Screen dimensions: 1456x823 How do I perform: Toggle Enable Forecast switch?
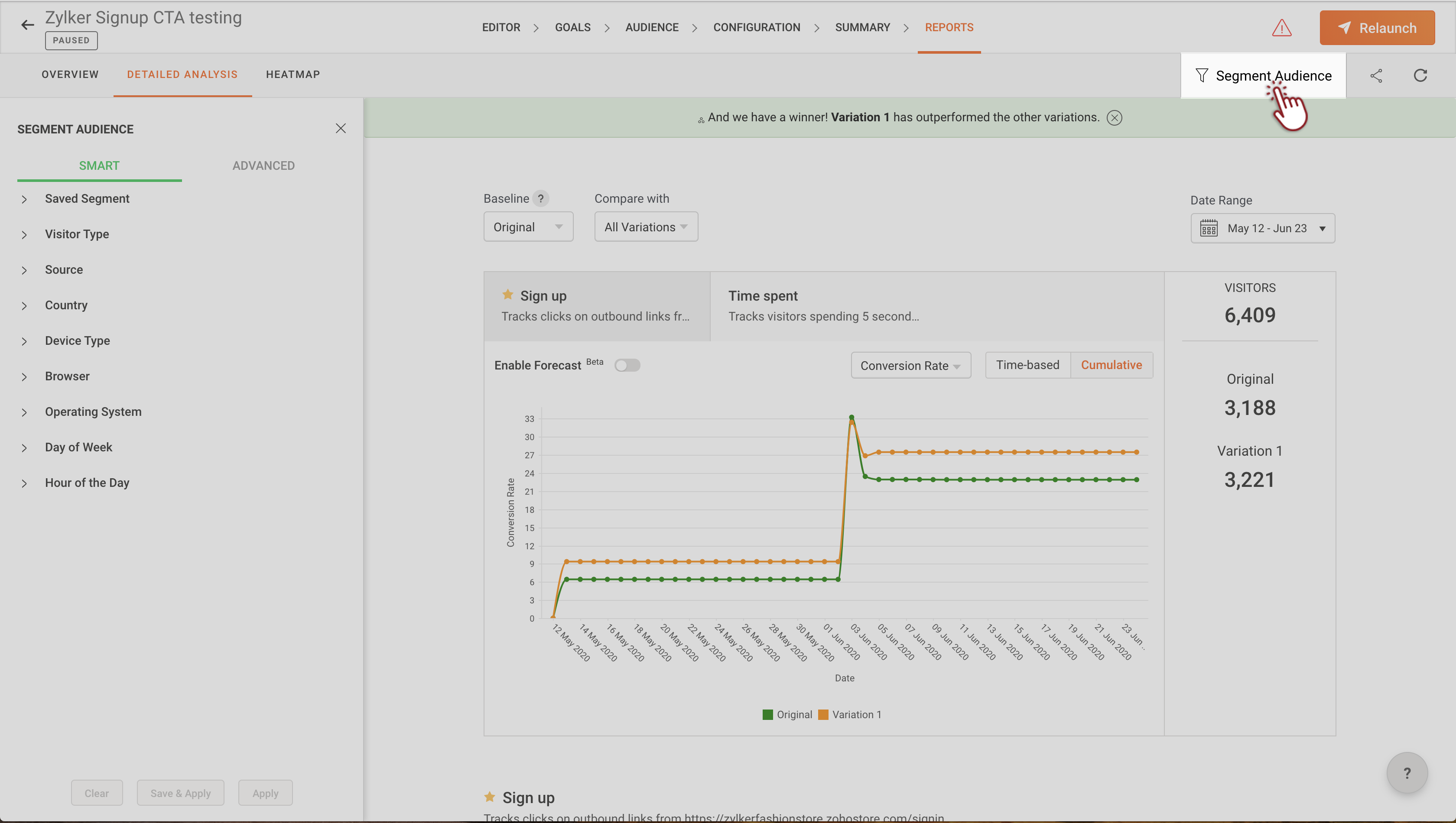(627, 365)
